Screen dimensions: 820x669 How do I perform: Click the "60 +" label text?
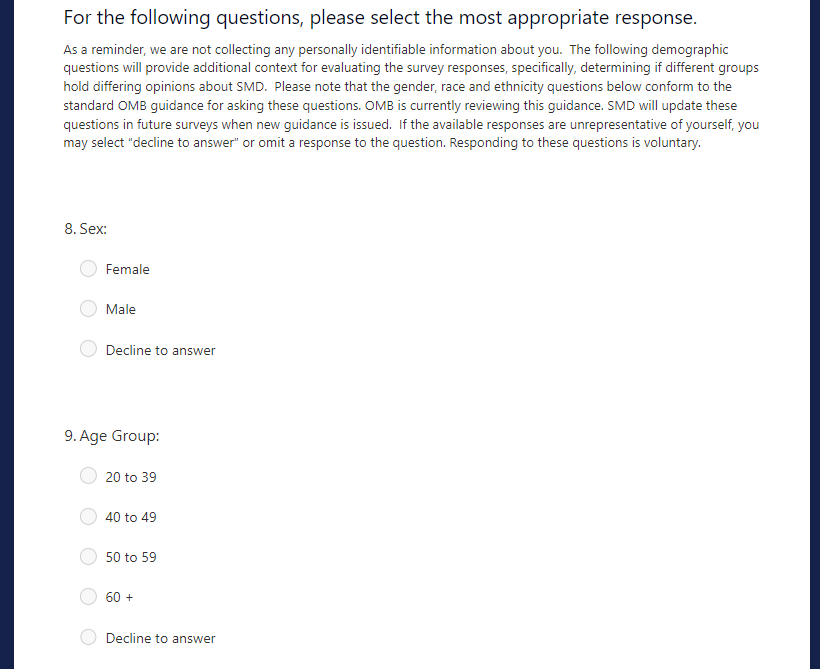[x=119, y=597]
